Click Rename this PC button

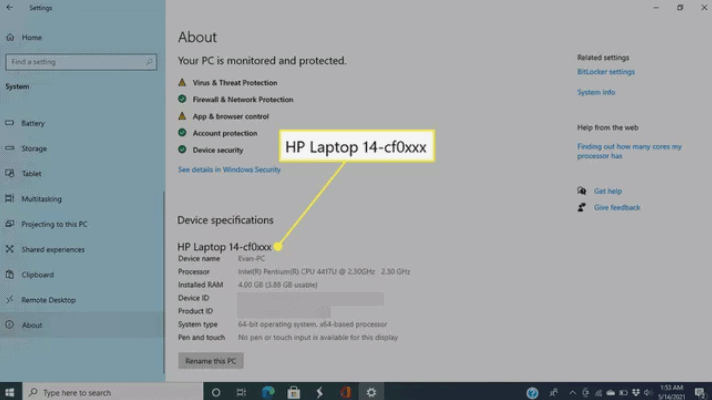211,361
